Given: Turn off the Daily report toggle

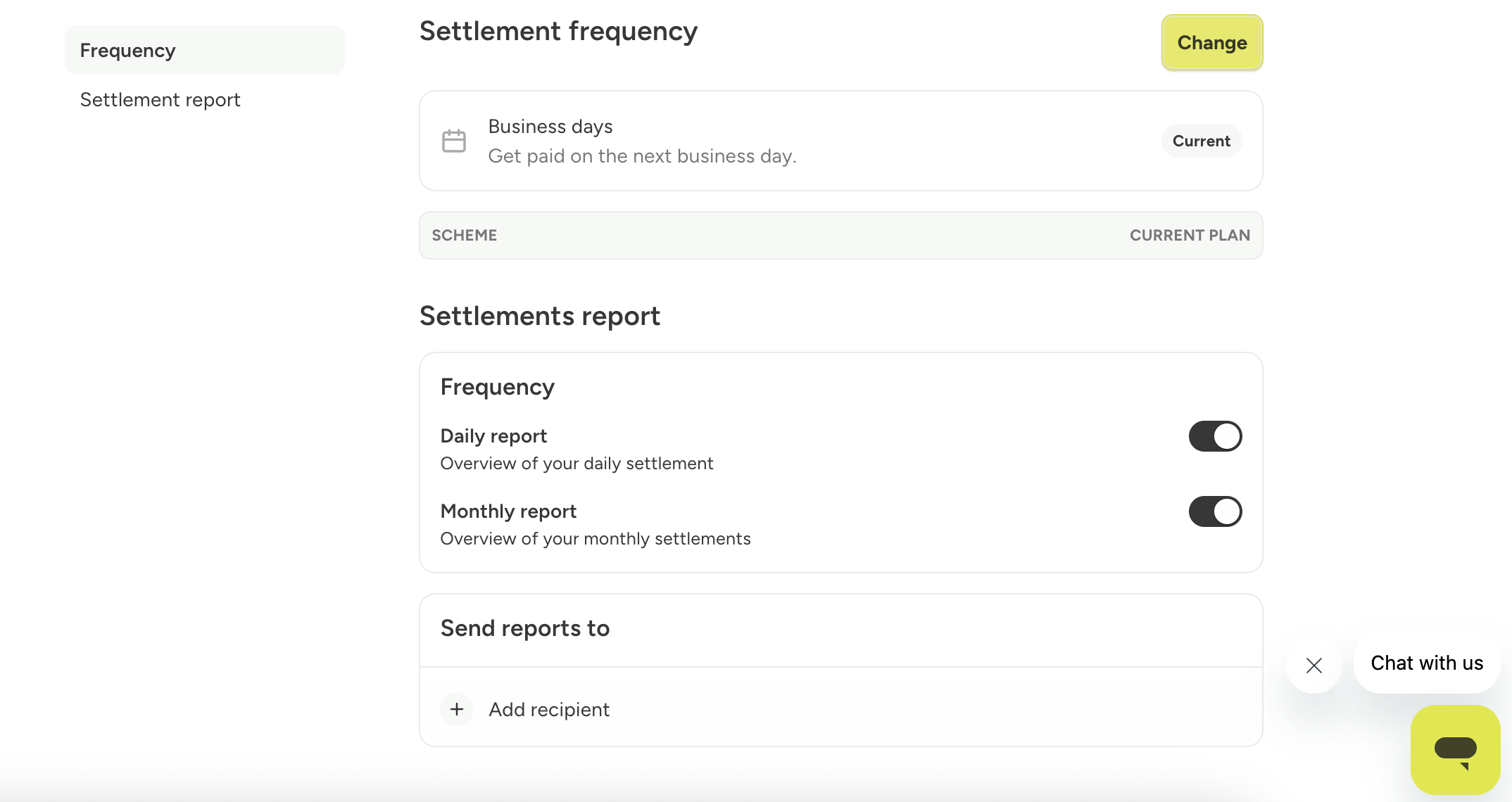Looking at the screenshot, I should (x=1215, y=436).
